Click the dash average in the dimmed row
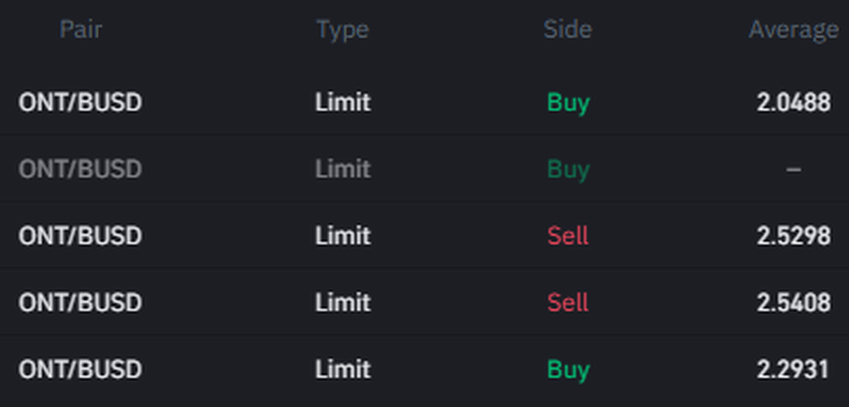 click(793, 169)
